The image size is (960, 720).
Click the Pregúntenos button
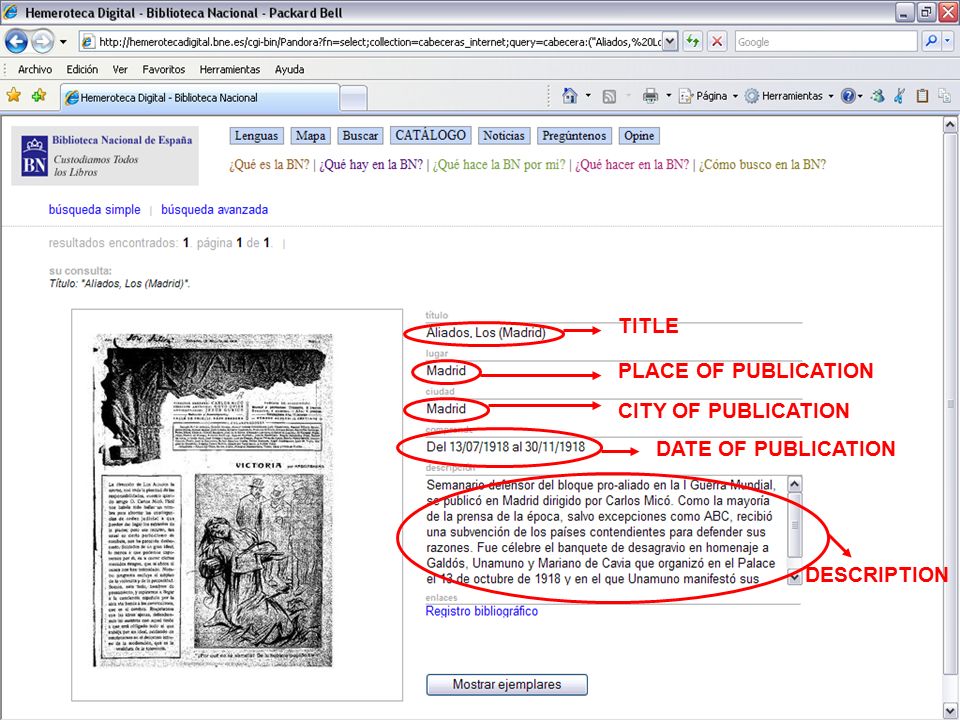click(x=574, y=136)
